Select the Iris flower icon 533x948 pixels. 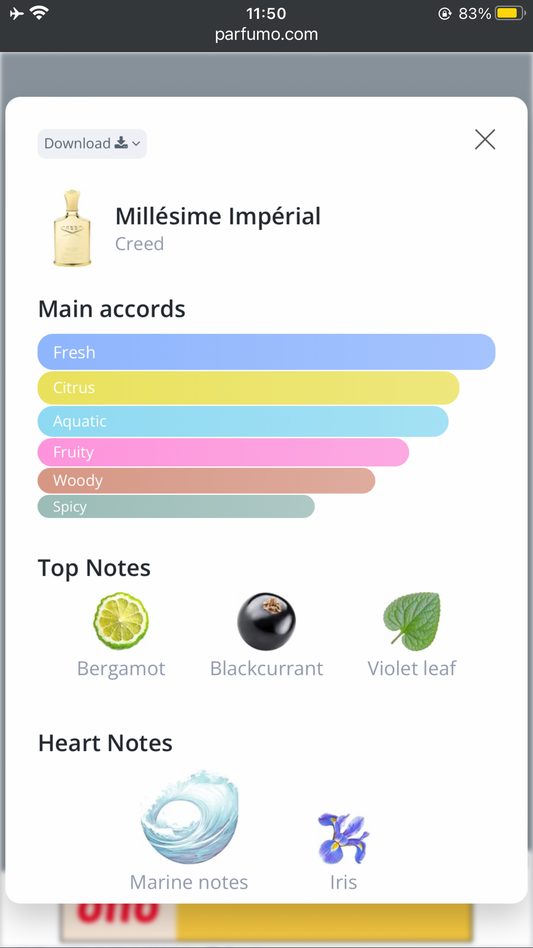click(x=343, y=838)
